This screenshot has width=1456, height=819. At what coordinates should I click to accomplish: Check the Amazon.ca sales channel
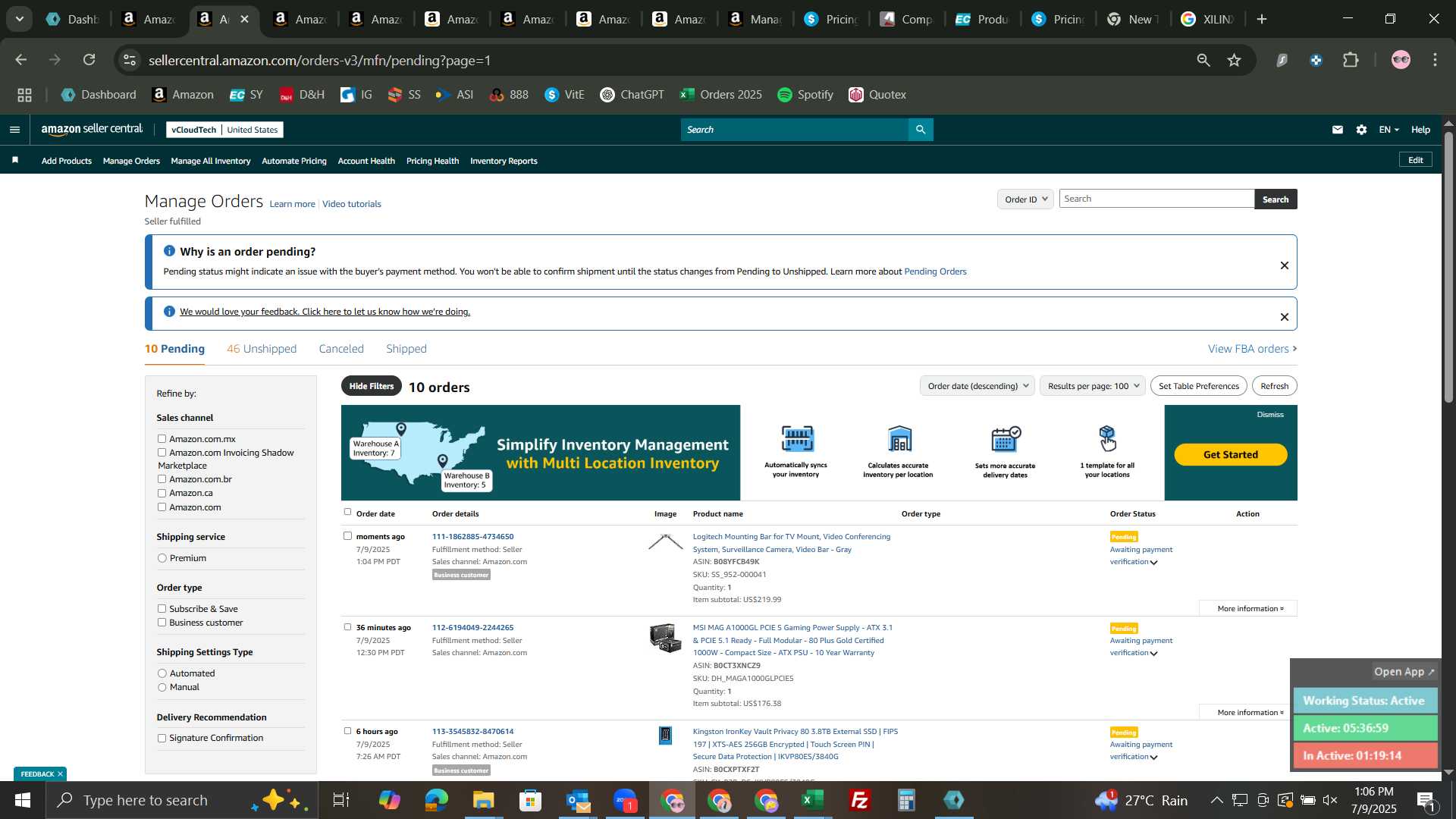162,493
